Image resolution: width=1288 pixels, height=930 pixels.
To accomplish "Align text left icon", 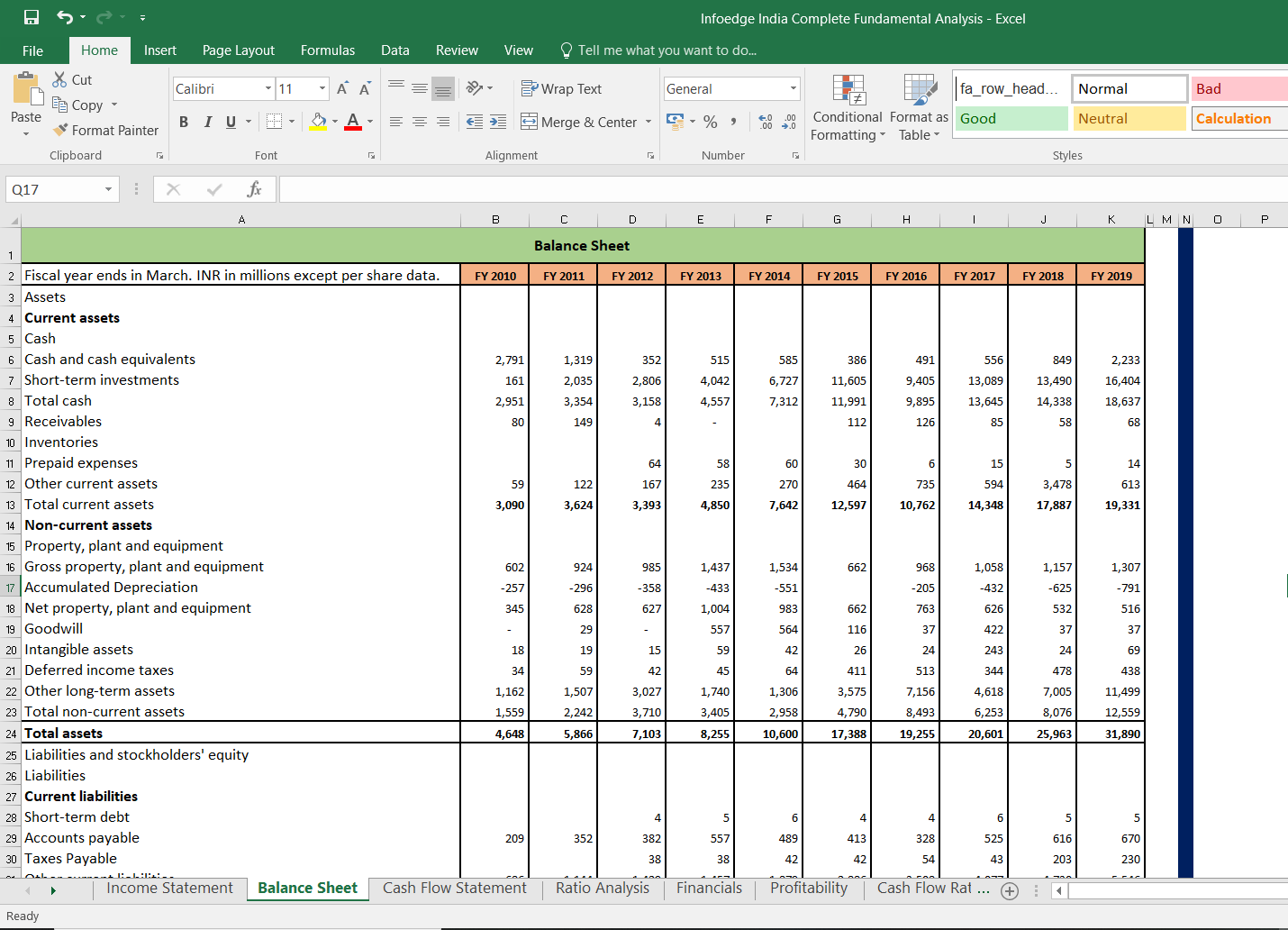I will pos(396,122).
